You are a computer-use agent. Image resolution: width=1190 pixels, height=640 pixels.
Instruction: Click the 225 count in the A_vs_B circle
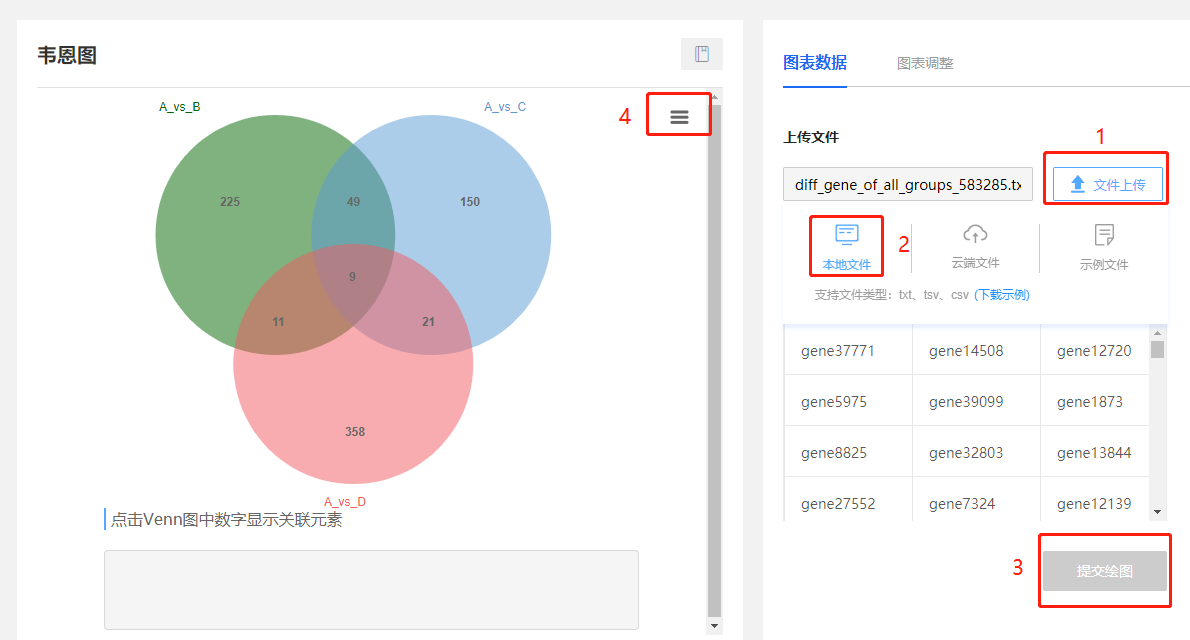click(x=229, y=201)
